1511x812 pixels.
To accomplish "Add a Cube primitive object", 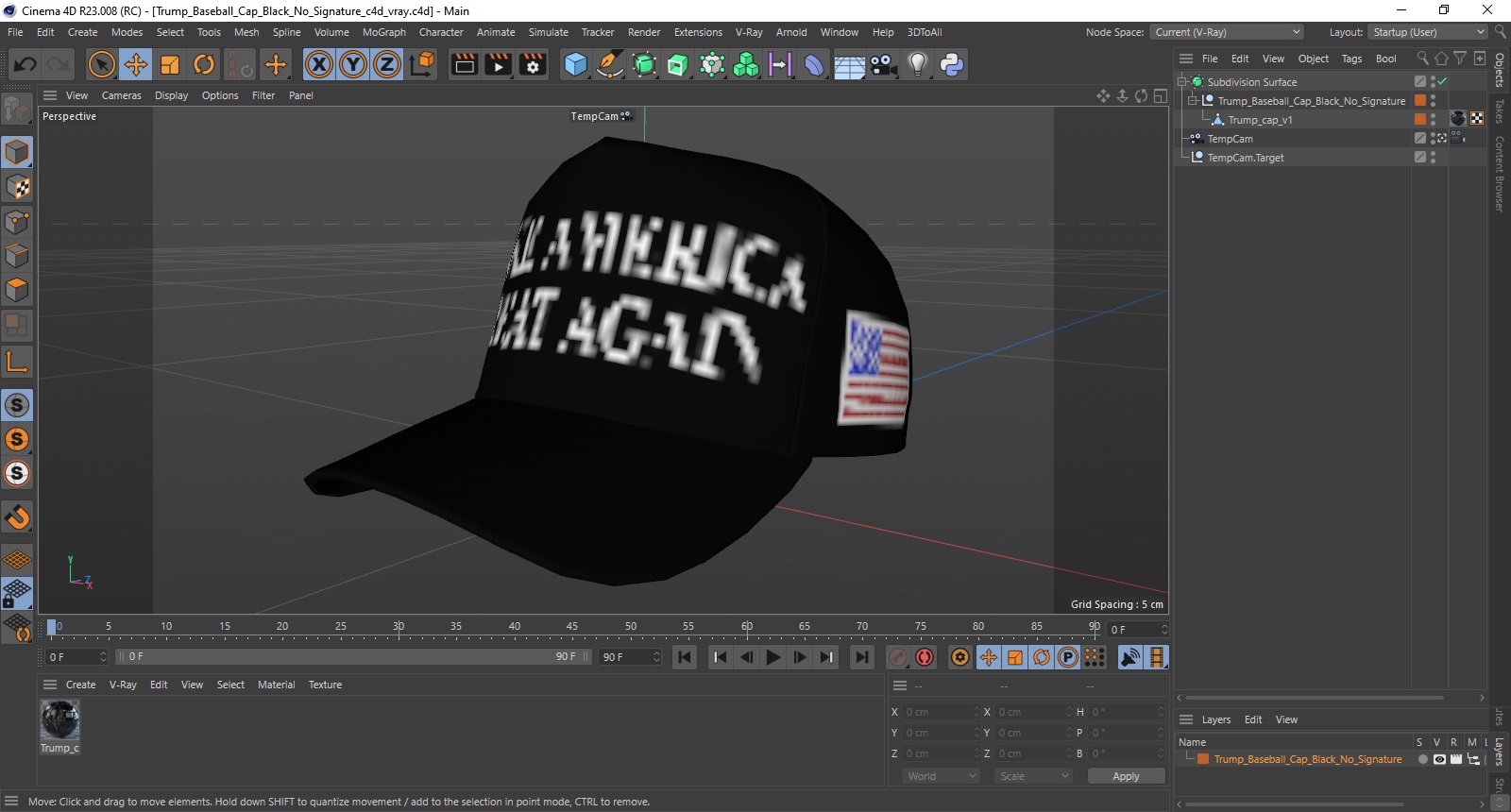I will tap(575, 64).
